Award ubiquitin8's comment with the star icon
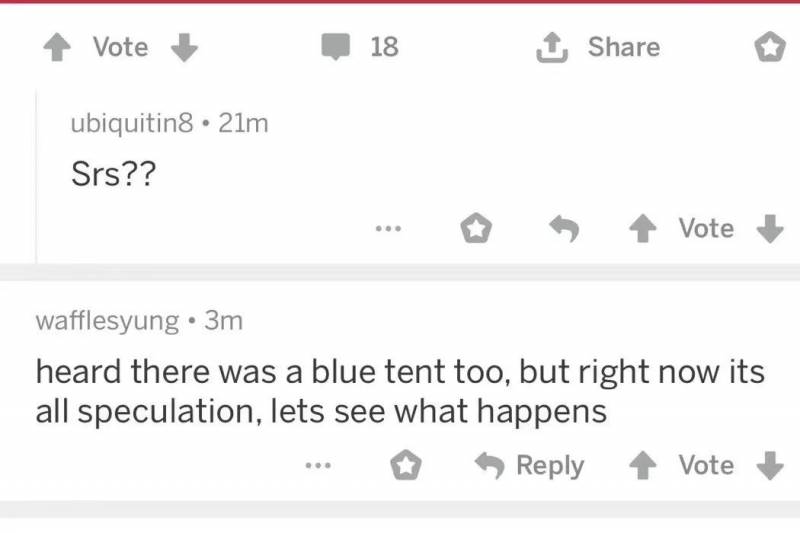The width and height of the screenshot is (800, 533). tap(474, 229)
